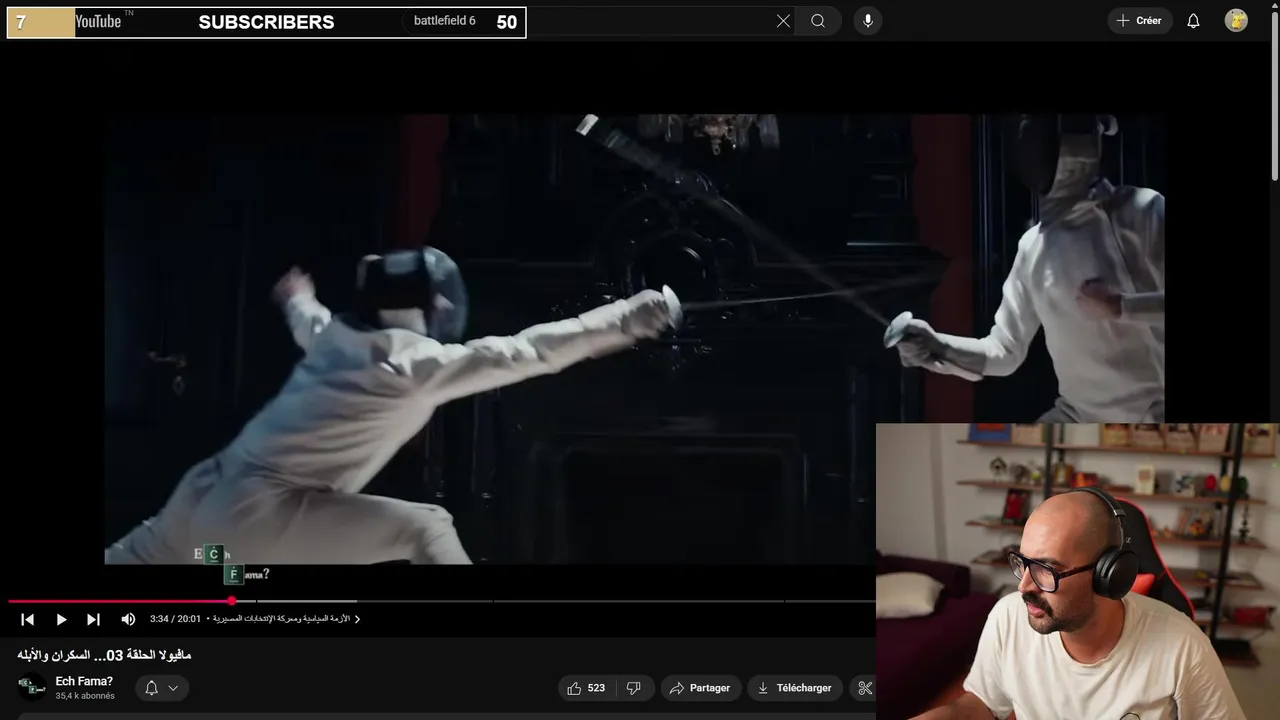
Task: Play the paused video
Action: [61, 619]
